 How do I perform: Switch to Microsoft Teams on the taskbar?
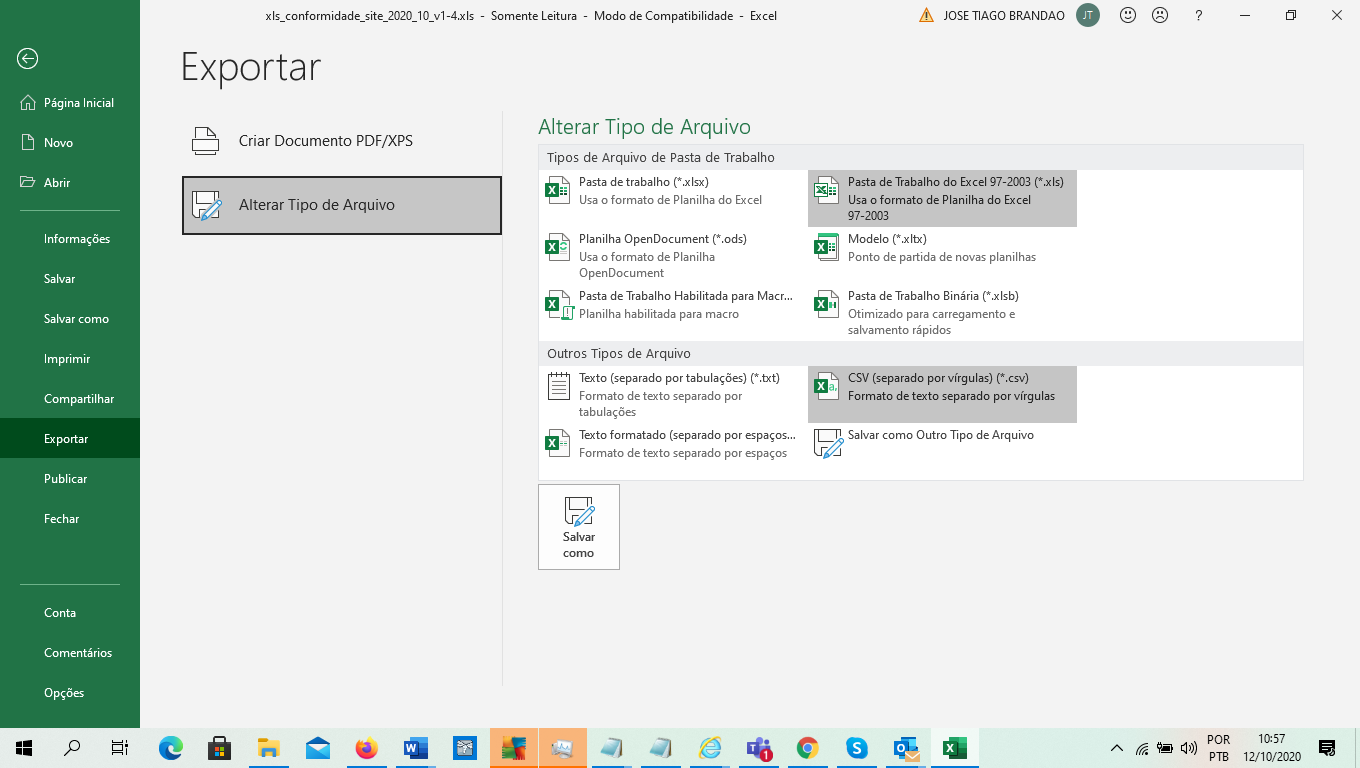pyautogui.click(x=759, y=747)
